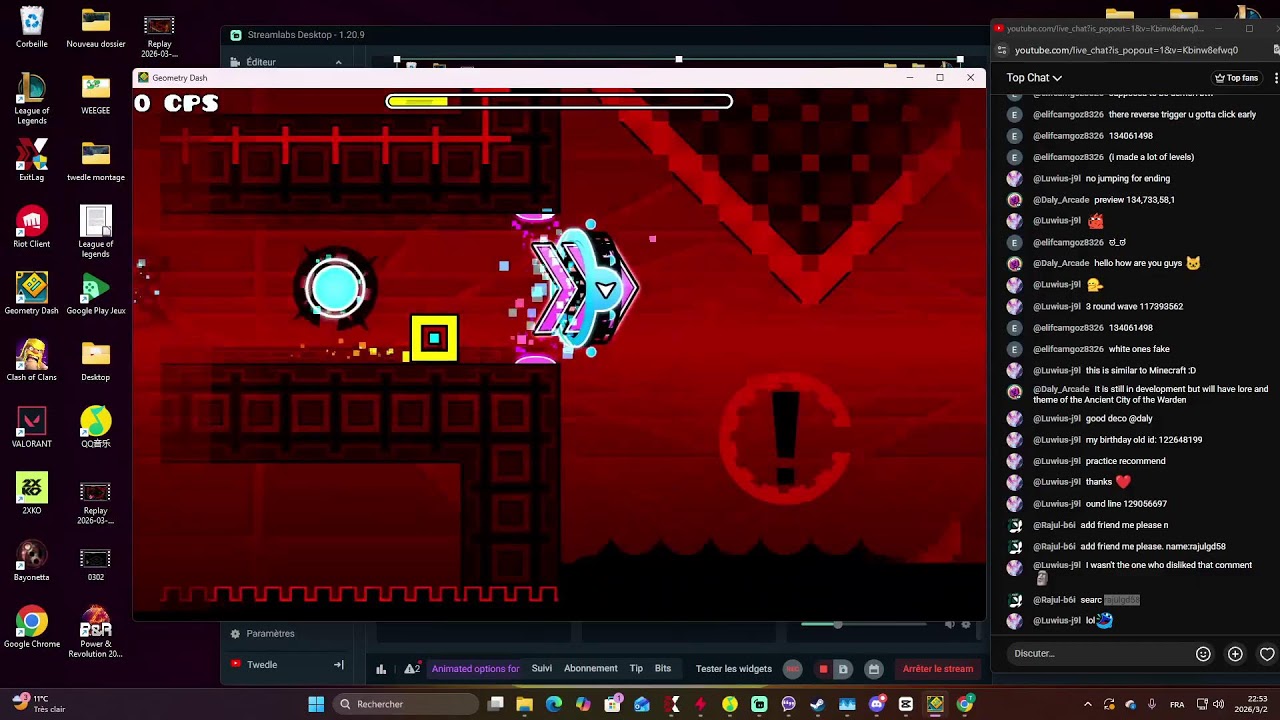Click the plus icon beside chat input
Screen dimensions: 1280x720
(1235, 654)
